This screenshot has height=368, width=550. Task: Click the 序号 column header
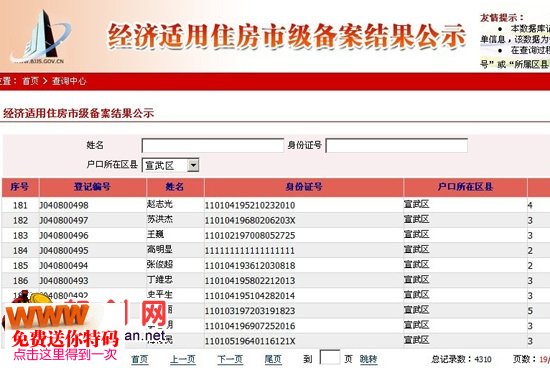click(x=20, y=187)
